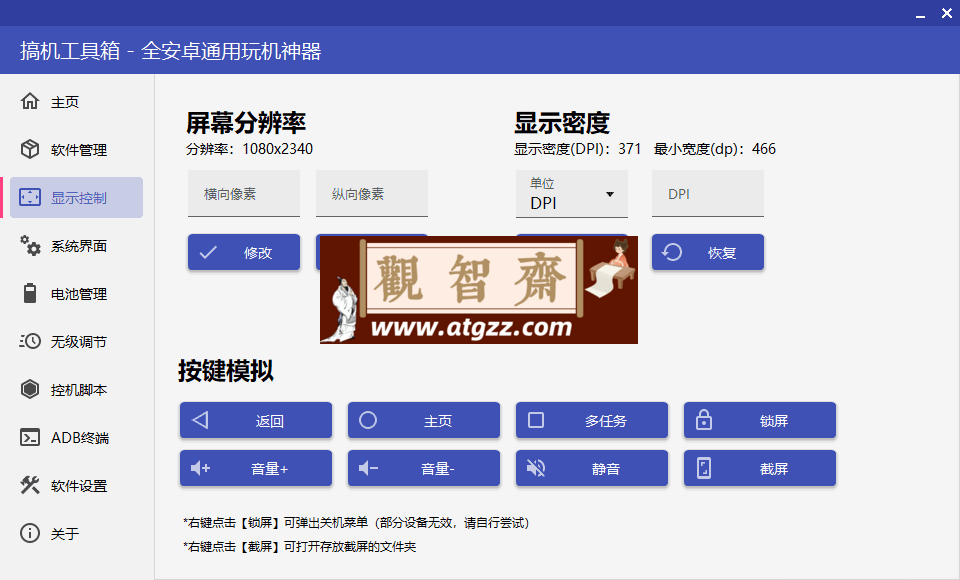Close the 搞机工具箱 window
This screenshot has height=580, width=960.
pos(947,13)
